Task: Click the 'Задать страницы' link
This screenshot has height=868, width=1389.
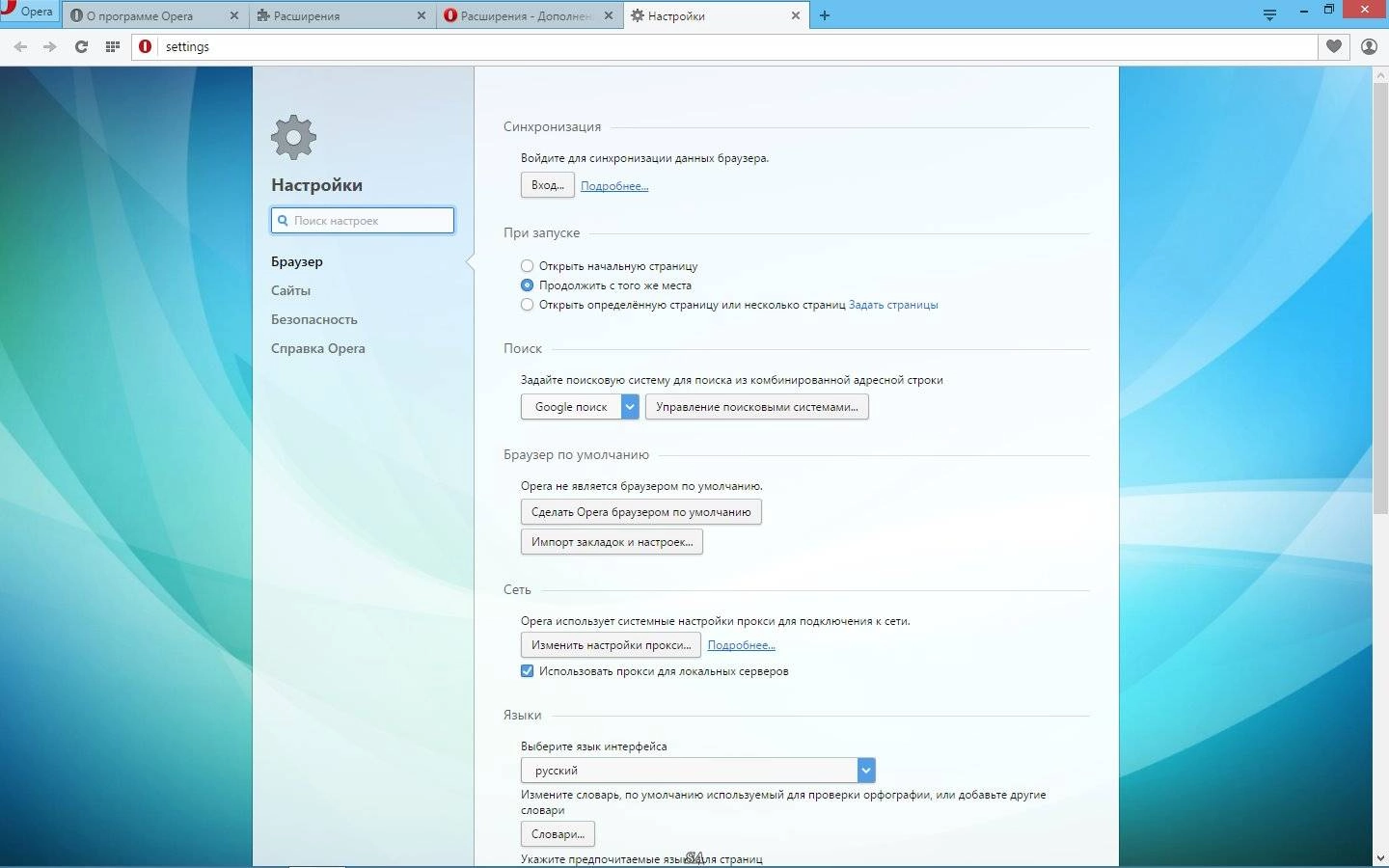Action: [x=893, y=305]
